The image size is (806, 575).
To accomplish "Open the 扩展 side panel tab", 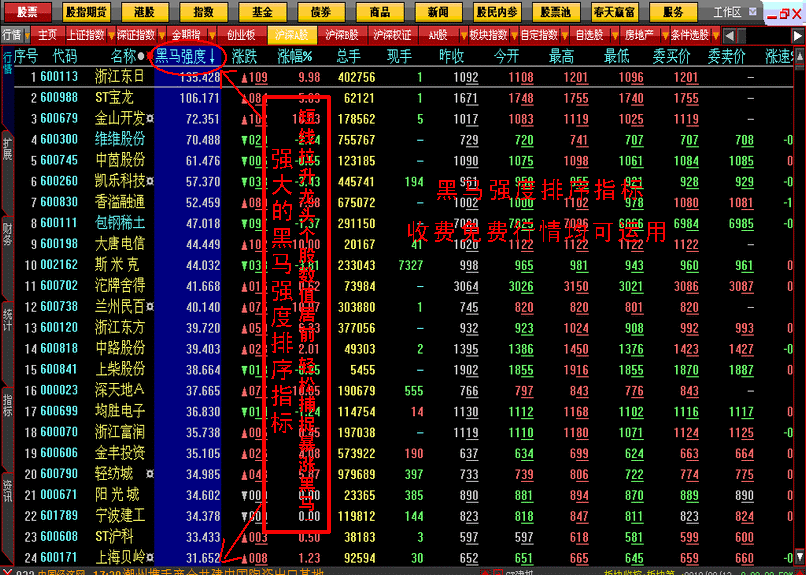I will click(7, 149).
